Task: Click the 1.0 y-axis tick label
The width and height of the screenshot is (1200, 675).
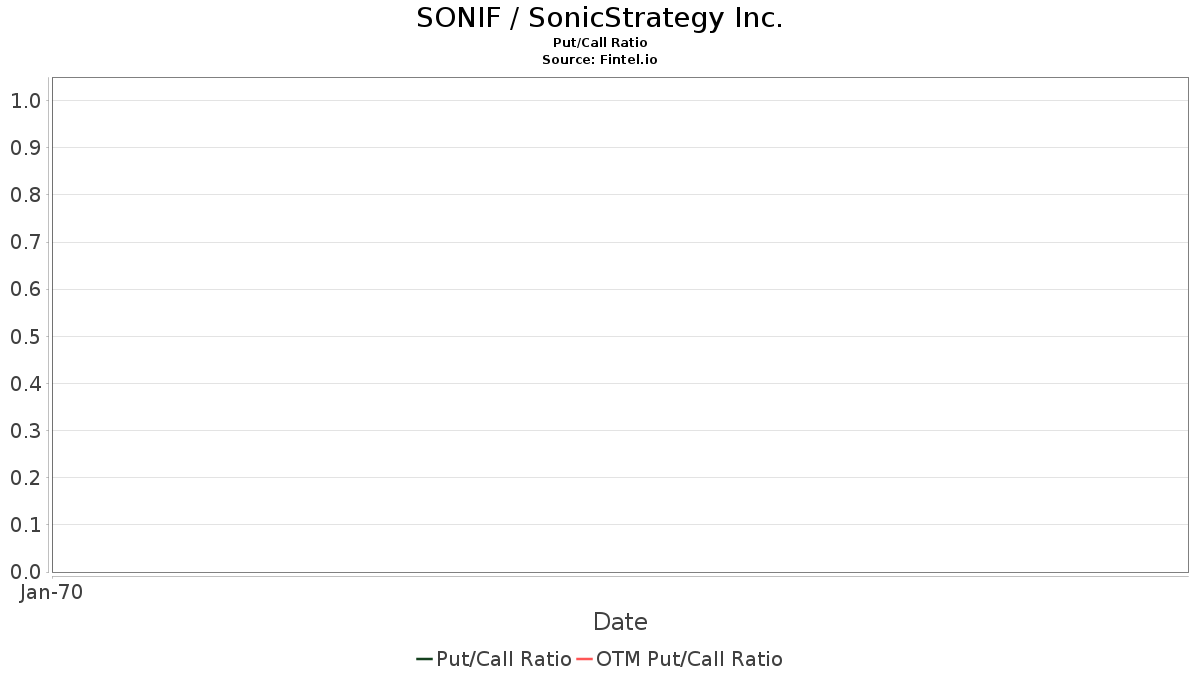Action: pyautogui.click(x=25, y=100)
